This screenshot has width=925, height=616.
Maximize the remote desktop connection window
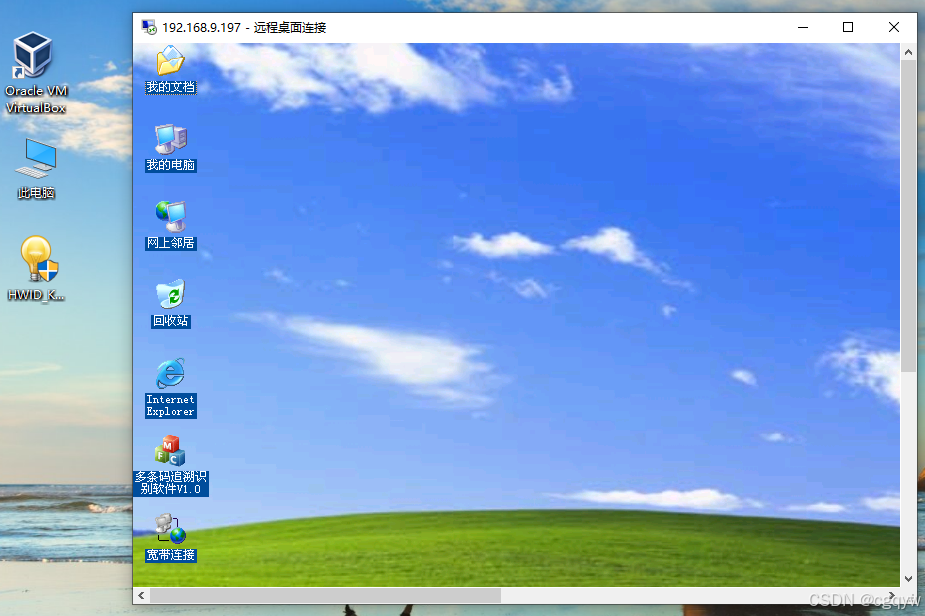point(848,27)
